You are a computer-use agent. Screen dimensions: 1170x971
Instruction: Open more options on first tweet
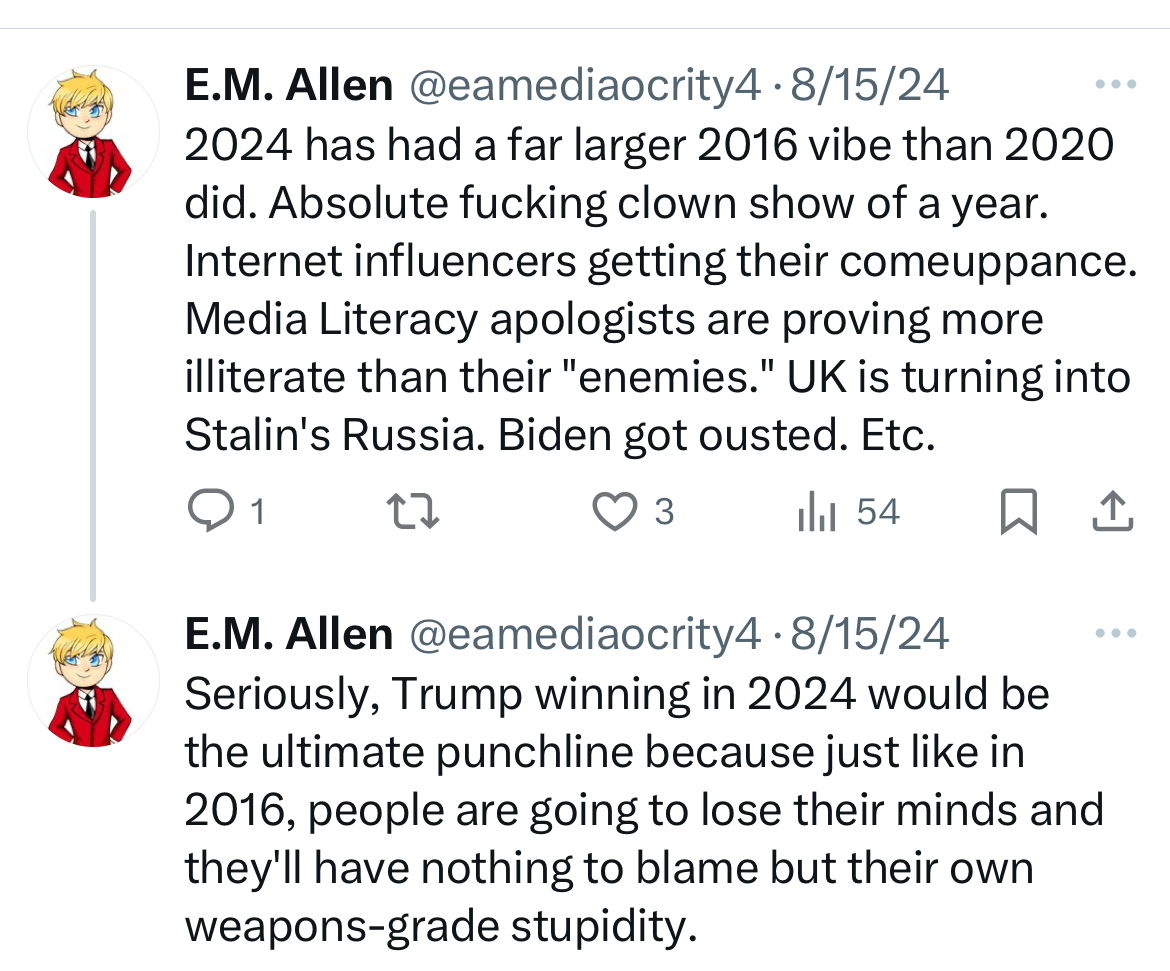coord(1116,84)
